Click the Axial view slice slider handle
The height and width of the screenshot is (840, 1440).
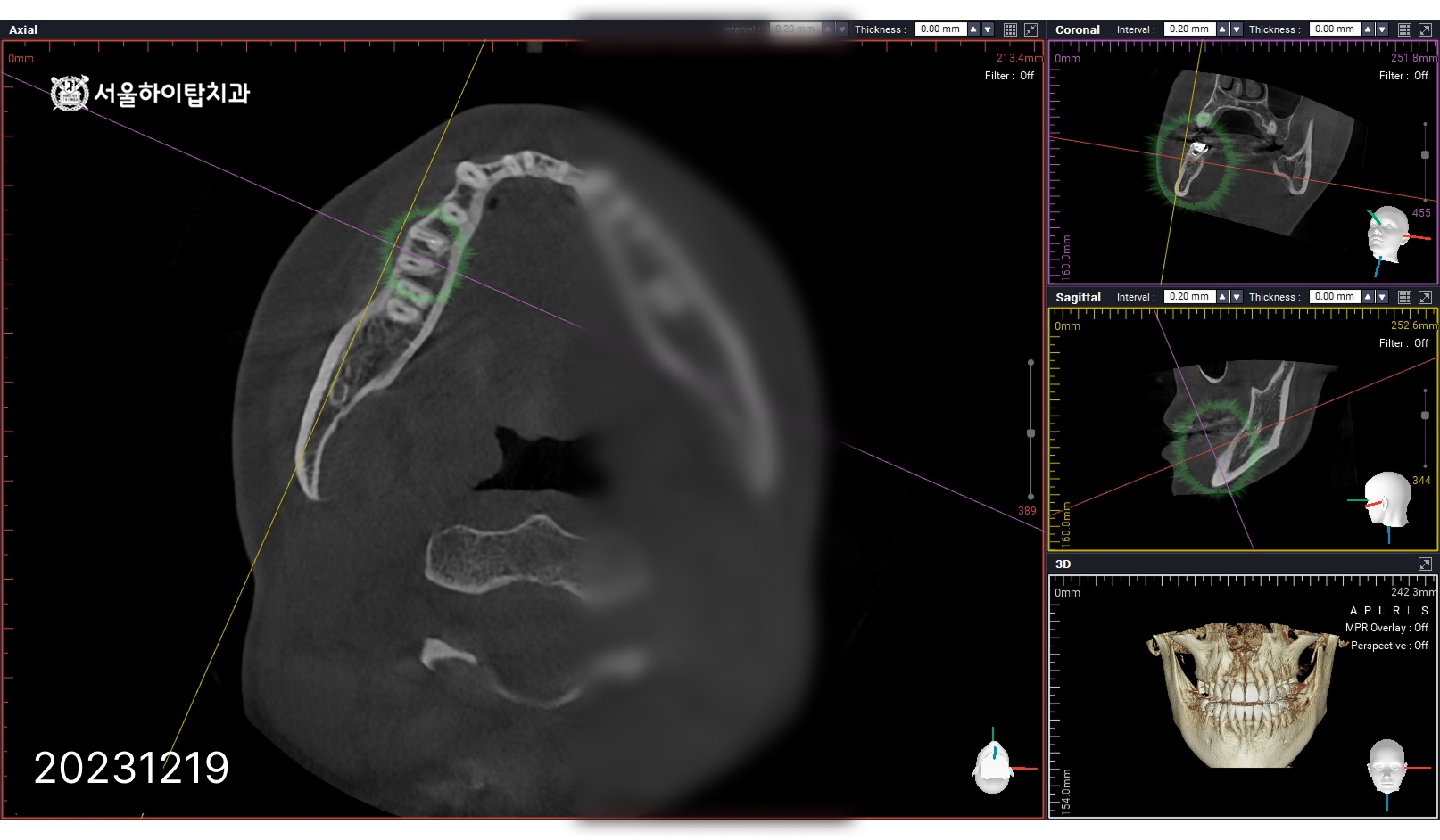tap(1030, 433)
